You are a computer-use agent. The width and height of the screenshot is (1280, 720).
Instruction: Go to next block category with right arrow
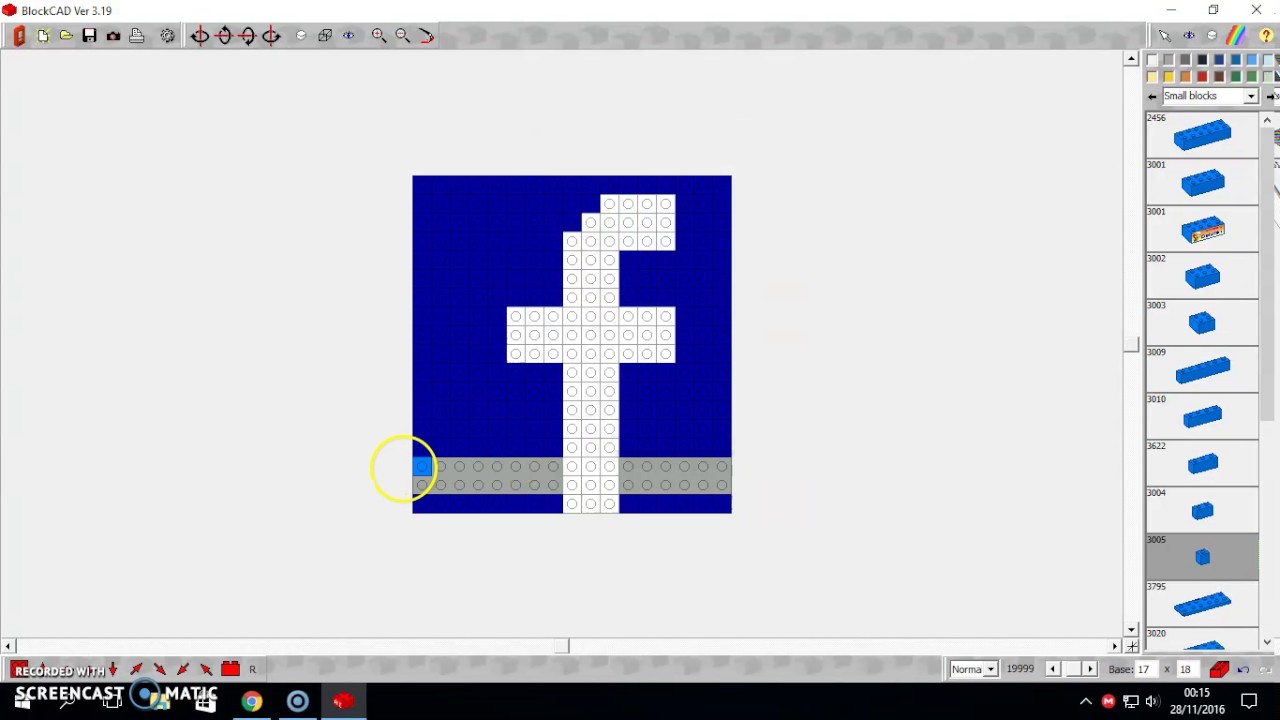tap(1270, 96)
